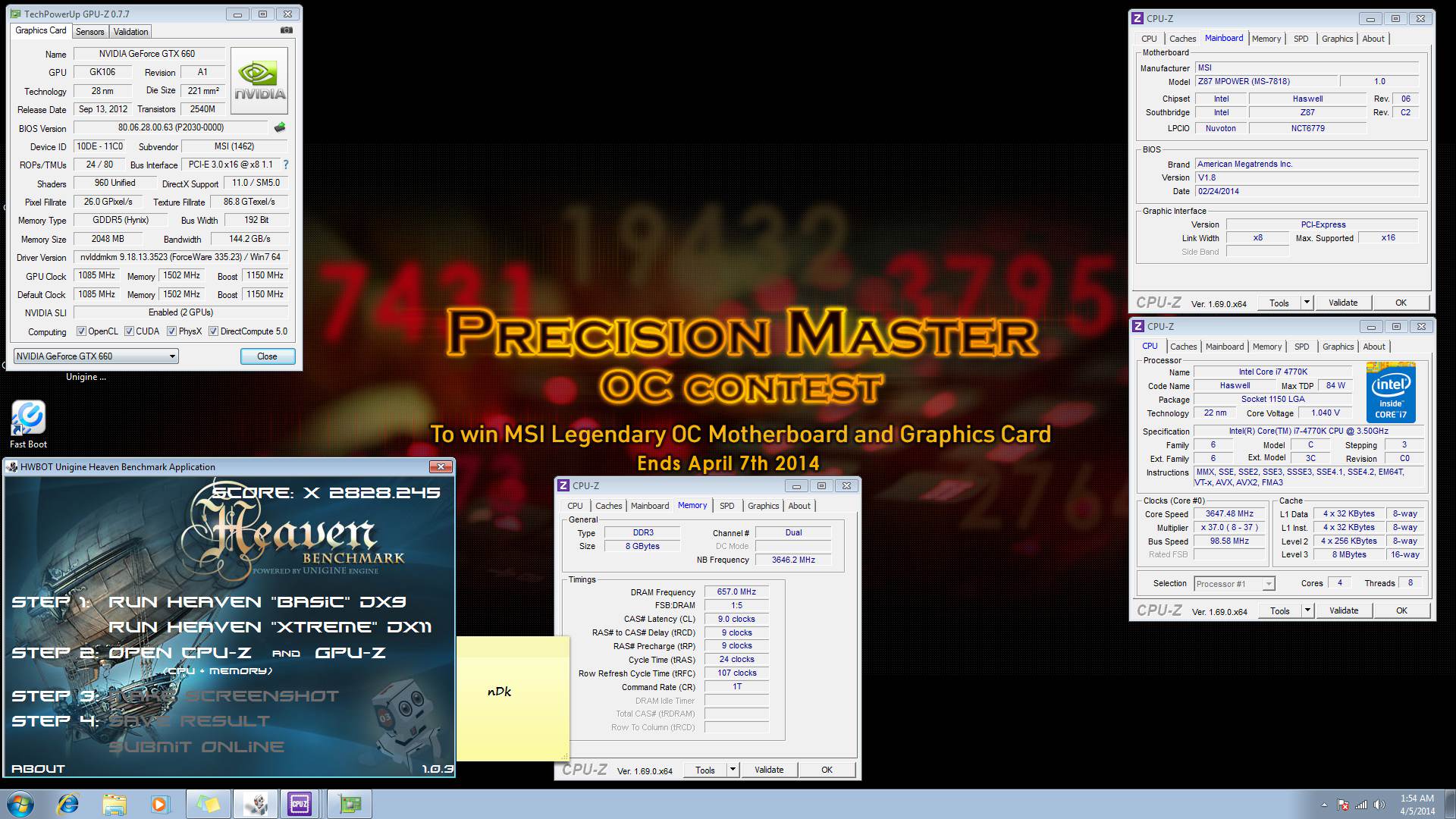This screenshot has height=819, width=1456.
Task: Click the GPU-Z taskbar icon
Action: coord(350,804)
